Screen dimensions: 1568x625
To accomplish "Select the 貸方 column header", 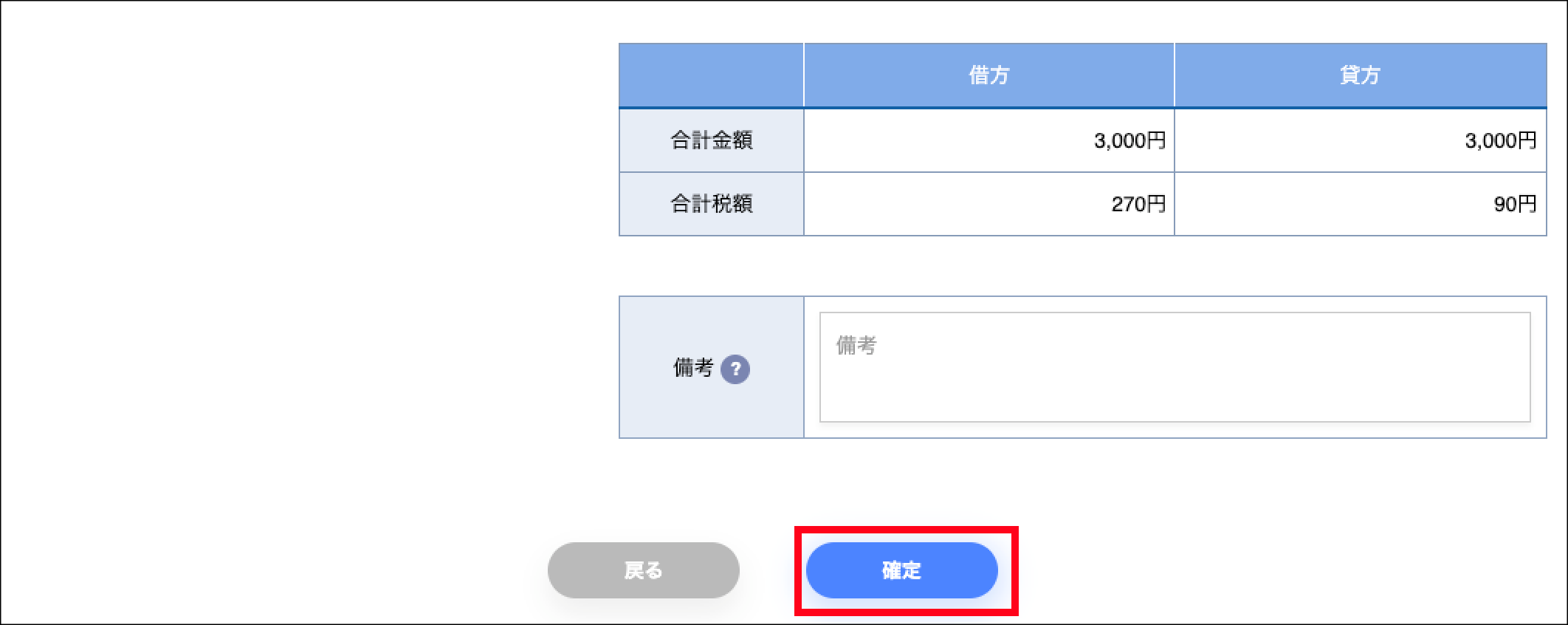I will point(1360,75).
